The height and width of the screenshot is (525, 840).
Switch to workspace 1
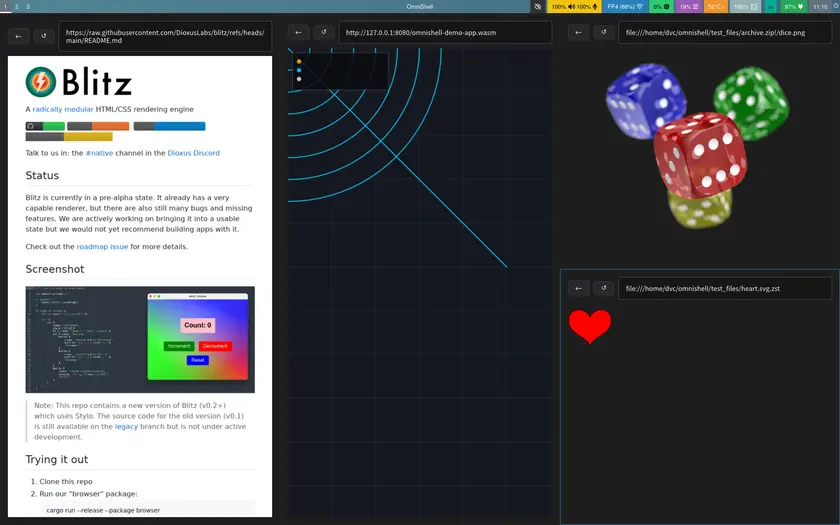coord(6,6)
